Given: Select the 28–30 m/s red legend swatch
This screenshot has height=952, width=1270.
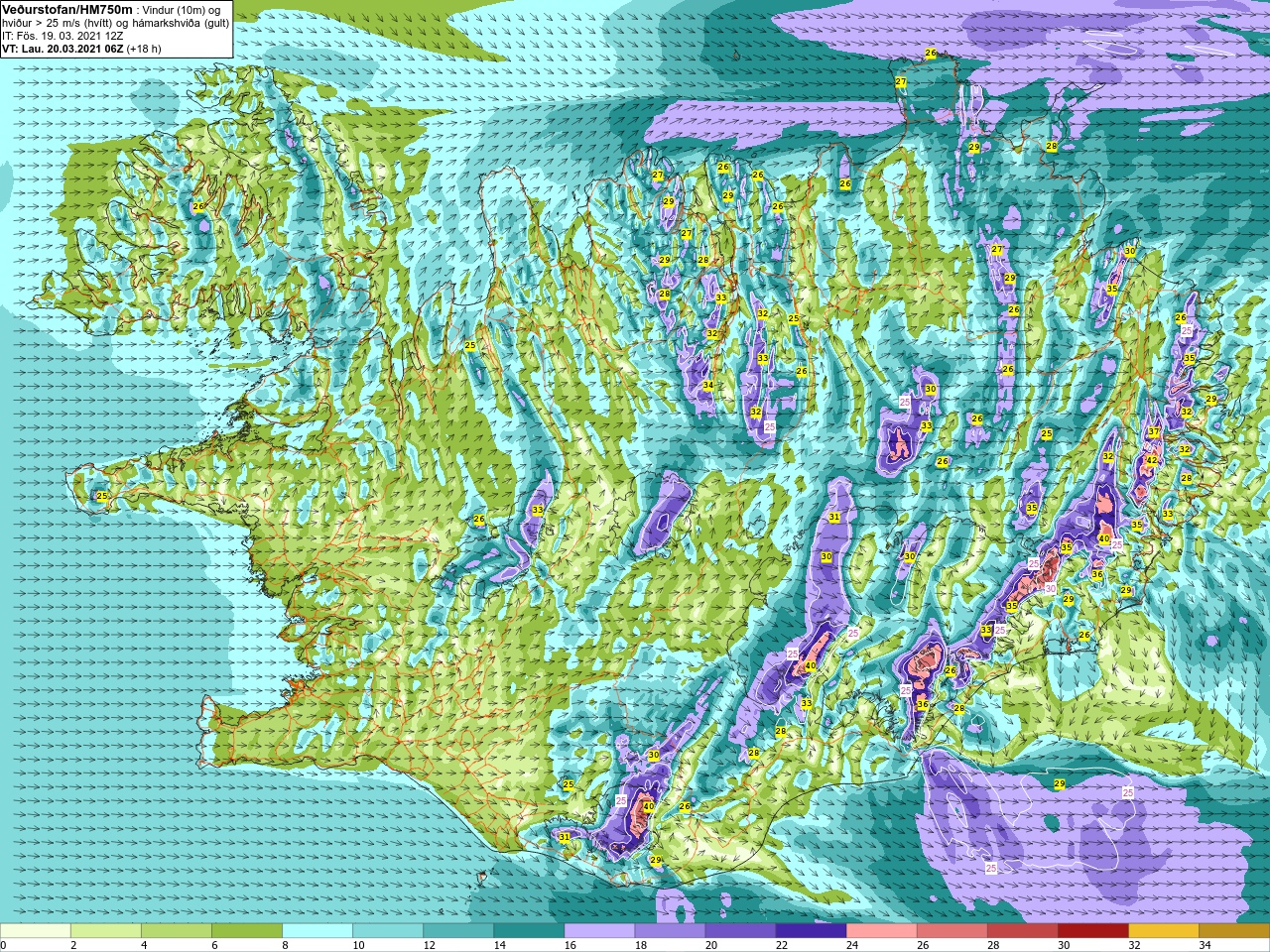Looking at the screenshot, I should click(x=1022, y=930).
